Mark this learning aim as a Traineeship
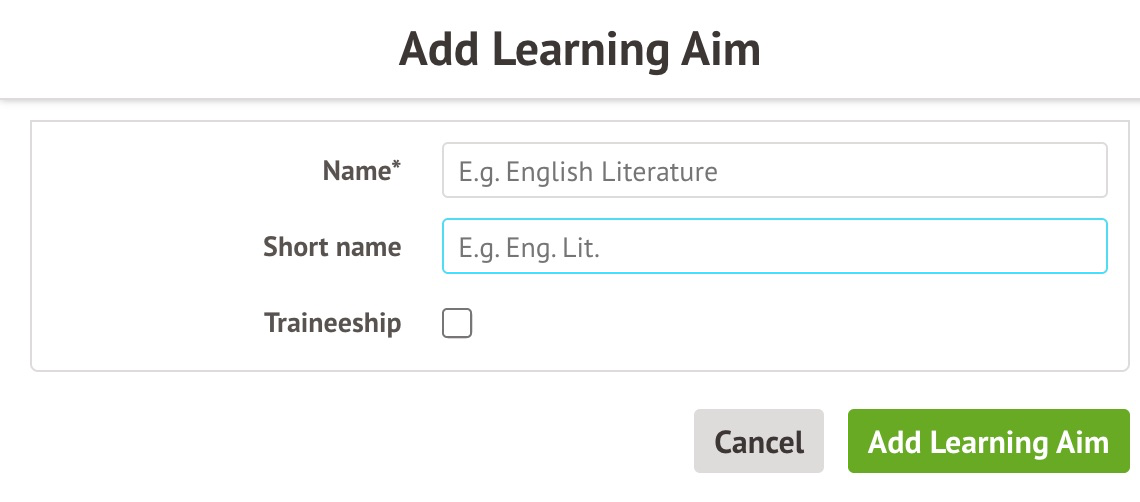The width and height of the screenshot is (1140, 502). point(457,324)
